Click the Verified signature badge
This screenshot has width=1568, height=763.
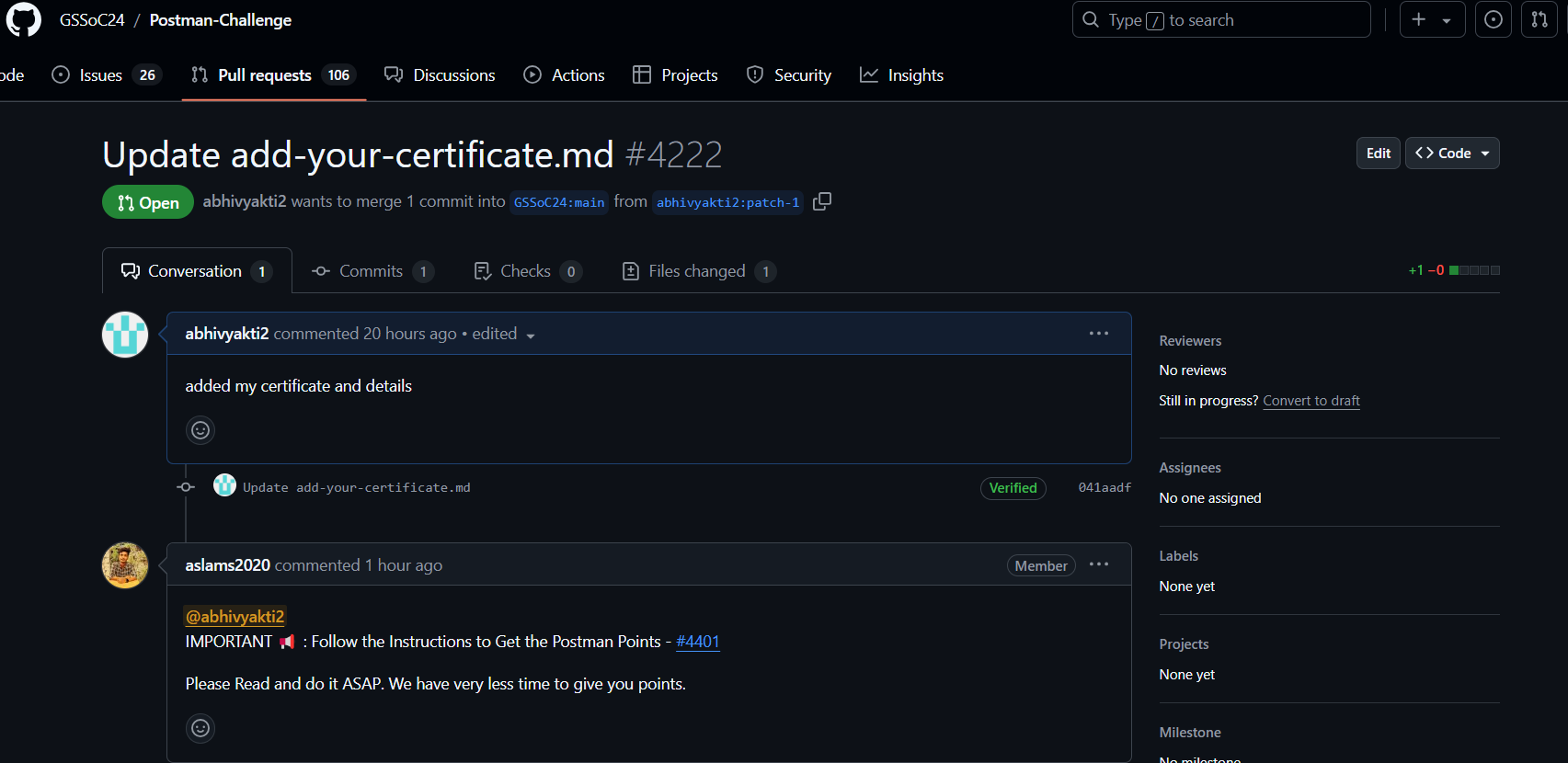(1013, 488)
